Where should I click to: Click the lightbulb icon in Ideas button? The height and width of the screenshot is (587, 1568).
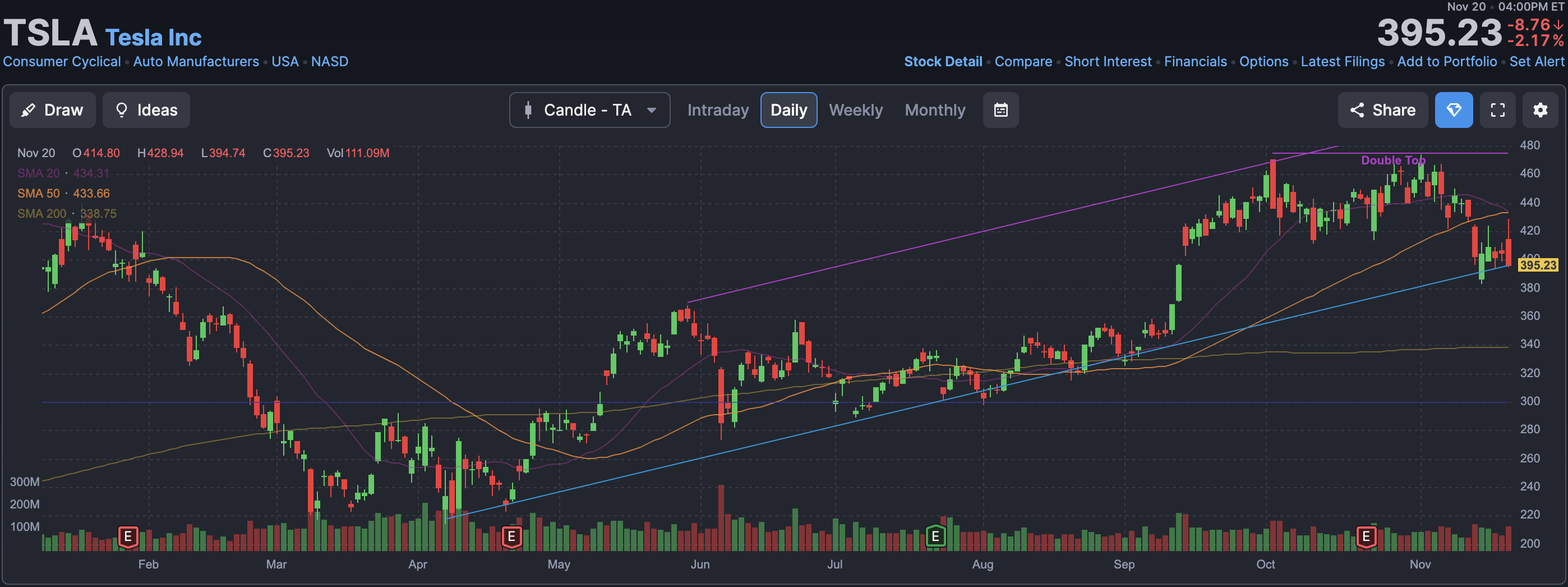122,110
